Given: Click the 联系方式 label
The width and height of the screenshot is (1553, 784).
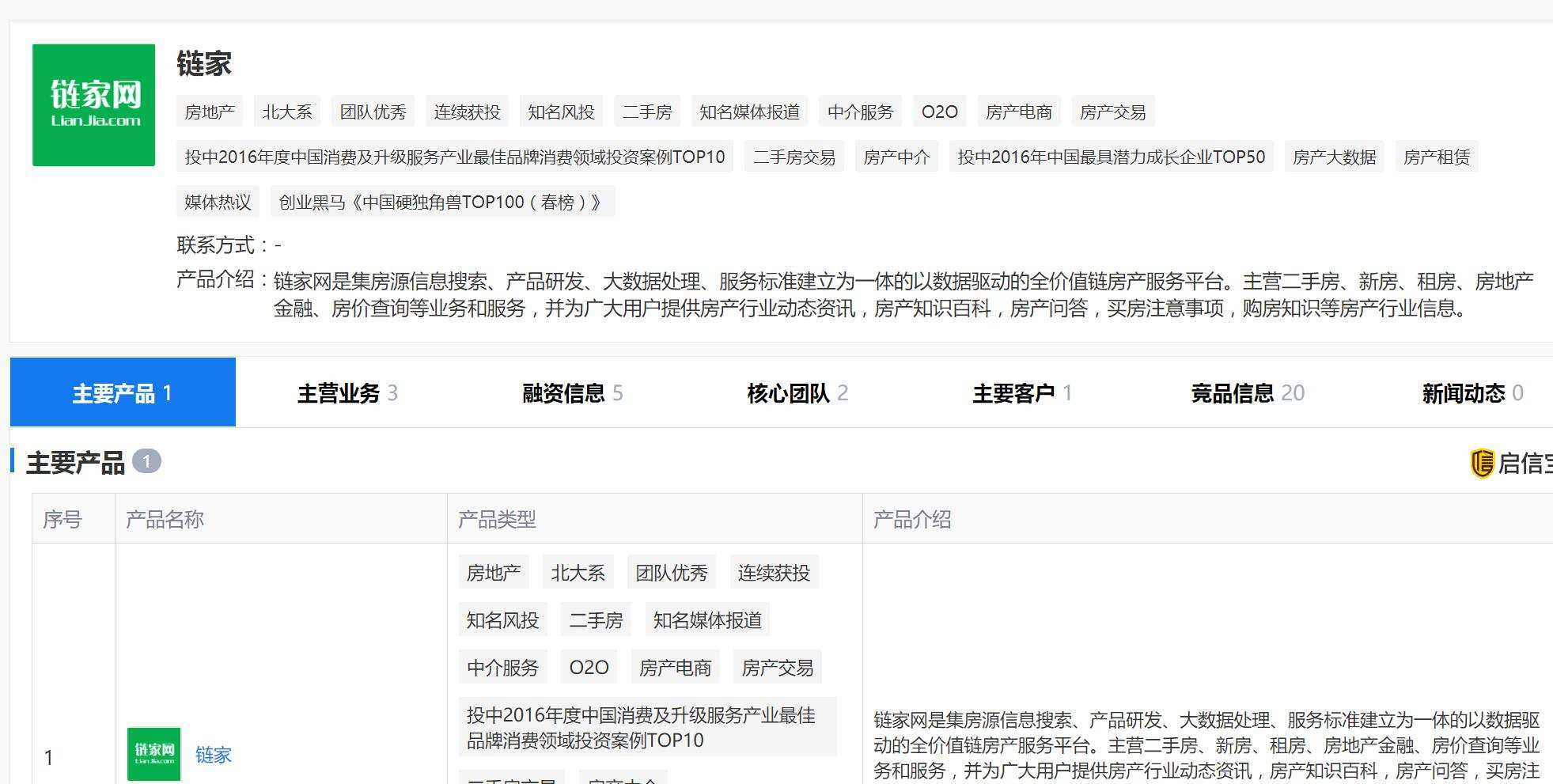Looking at the screenshot, I should (222, 244).
